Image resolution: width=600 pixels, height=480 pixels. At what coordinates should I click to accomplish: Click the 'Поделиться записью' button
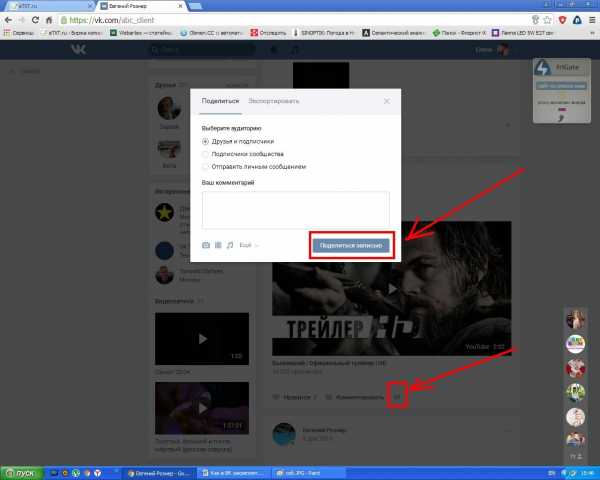[x=351, y=245]
